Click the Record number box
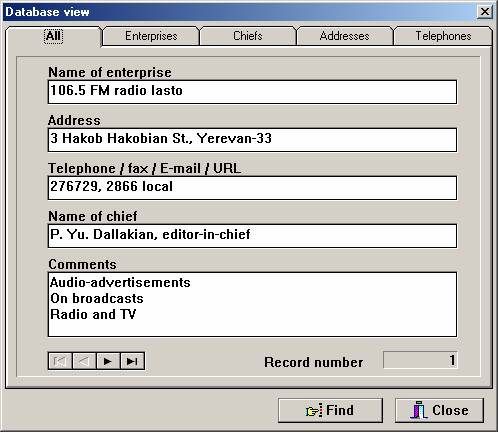Viewport: 498px width, 432px height. click(x=421, y=360)
